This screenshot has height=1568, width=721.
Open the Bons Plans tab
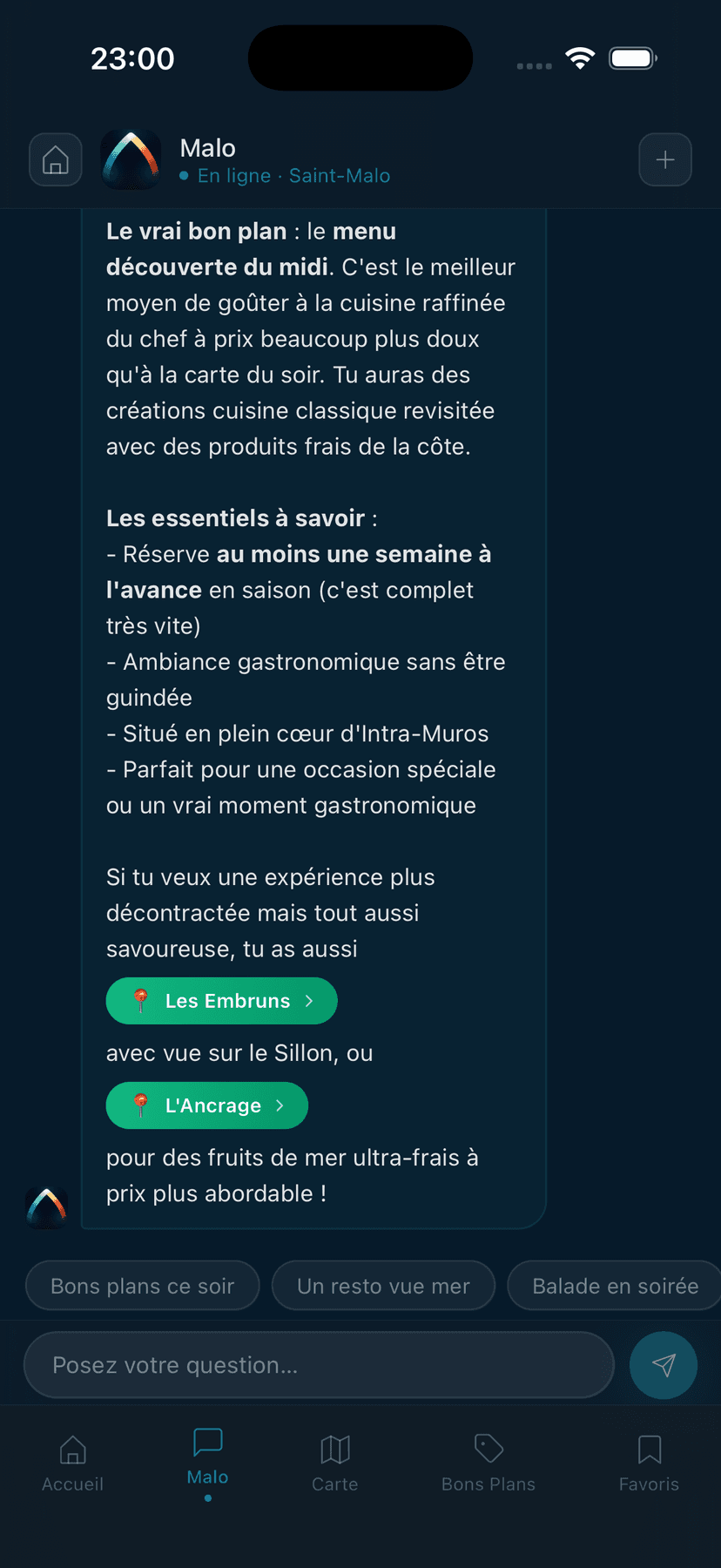(489, 1462)
